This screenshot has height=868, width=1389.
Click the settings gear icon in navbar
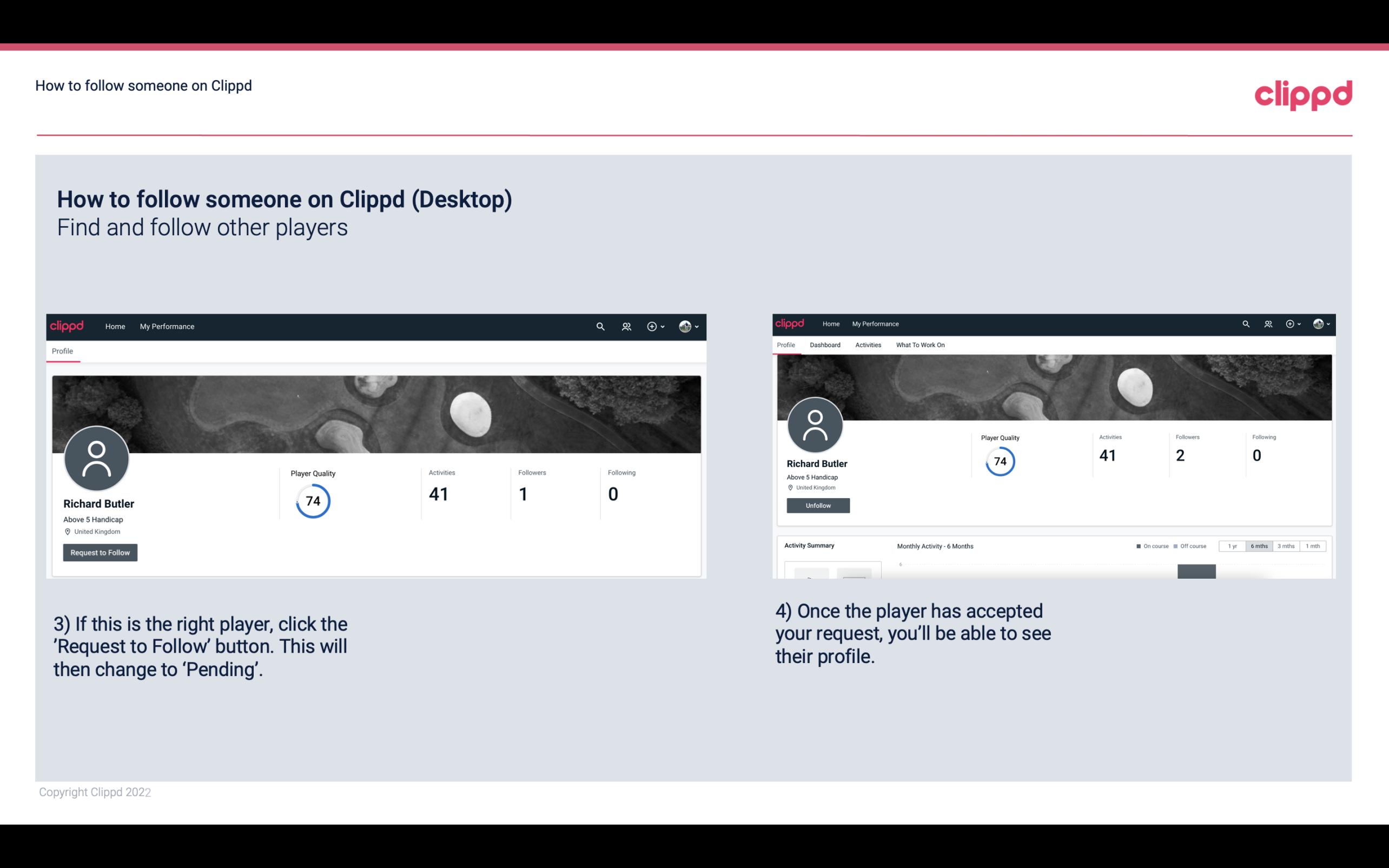653,326
